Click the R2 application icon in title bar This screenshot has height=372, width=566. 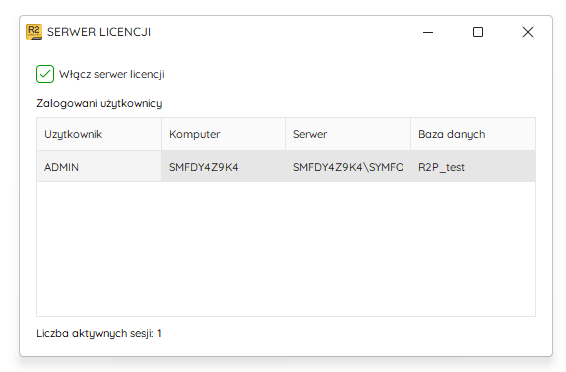pyautogui.click(x=34, y=32)
